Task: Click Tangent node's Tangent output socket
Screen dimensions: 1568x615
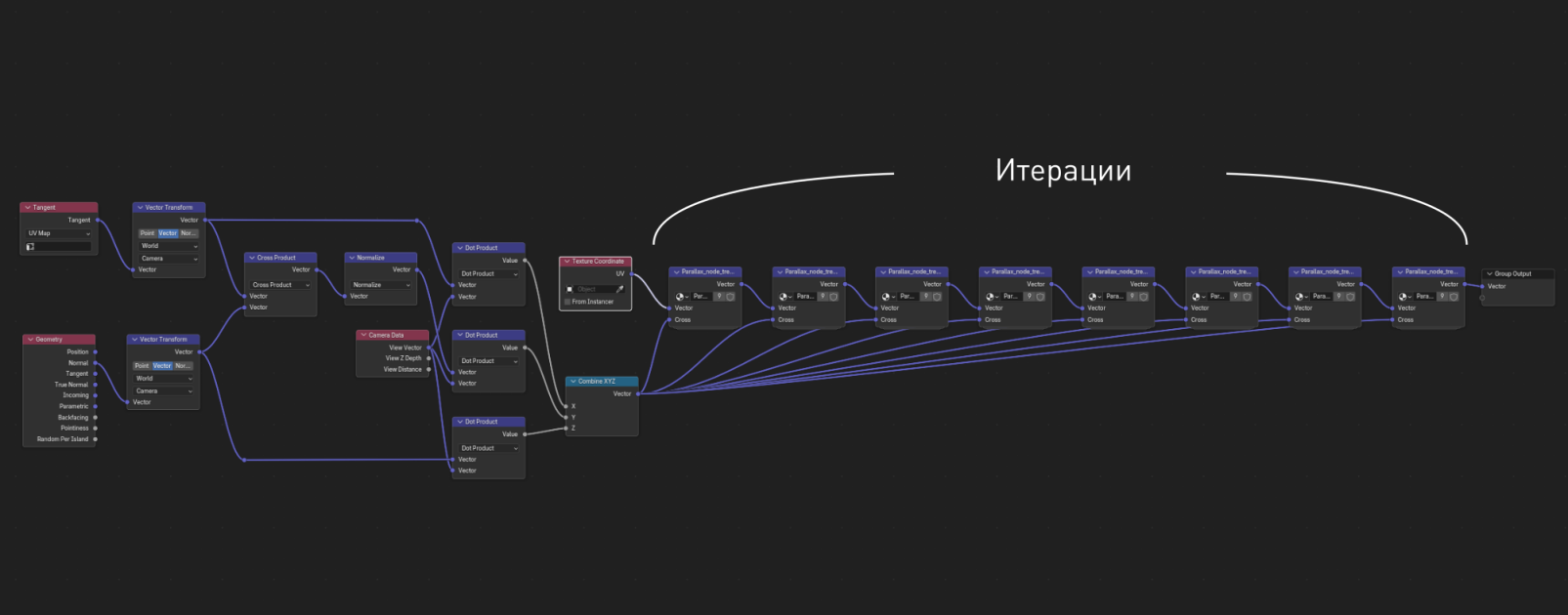Action: 98,220
